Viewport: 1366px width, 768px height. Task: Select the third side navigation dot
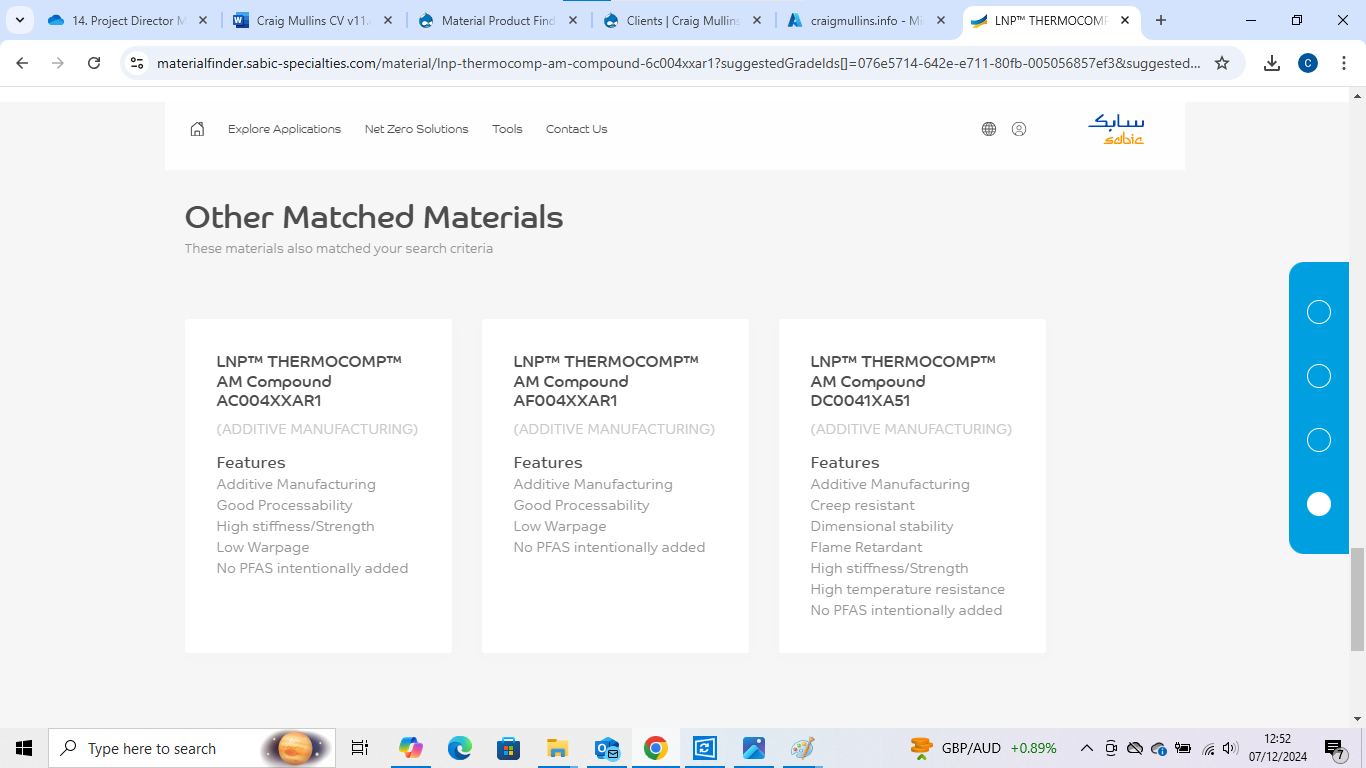pos(1319,440)
